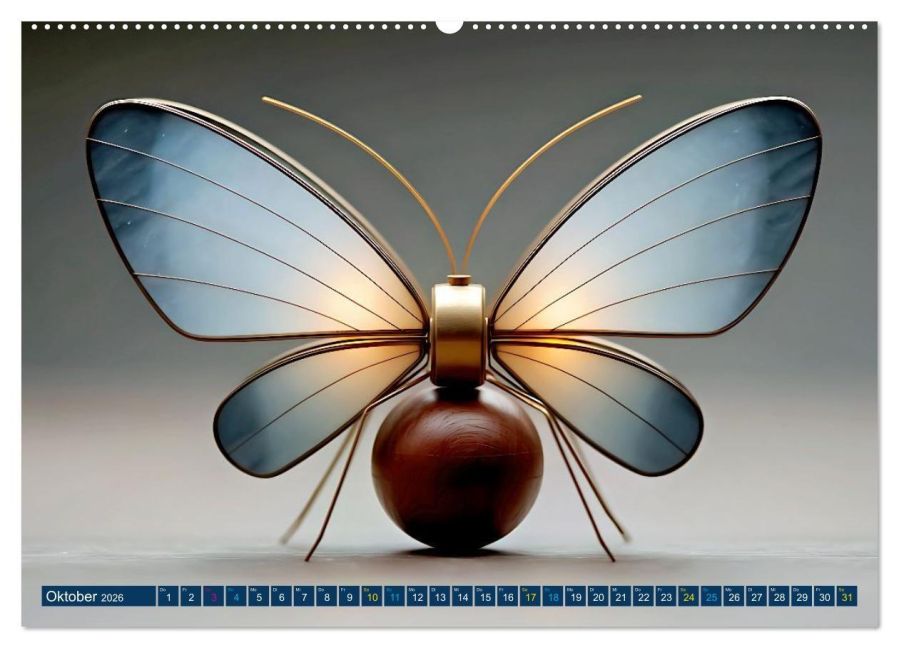The width and height of the screenshot is (899, 648).
Task: Click day 11 in blue
Action: pos(394,596)
